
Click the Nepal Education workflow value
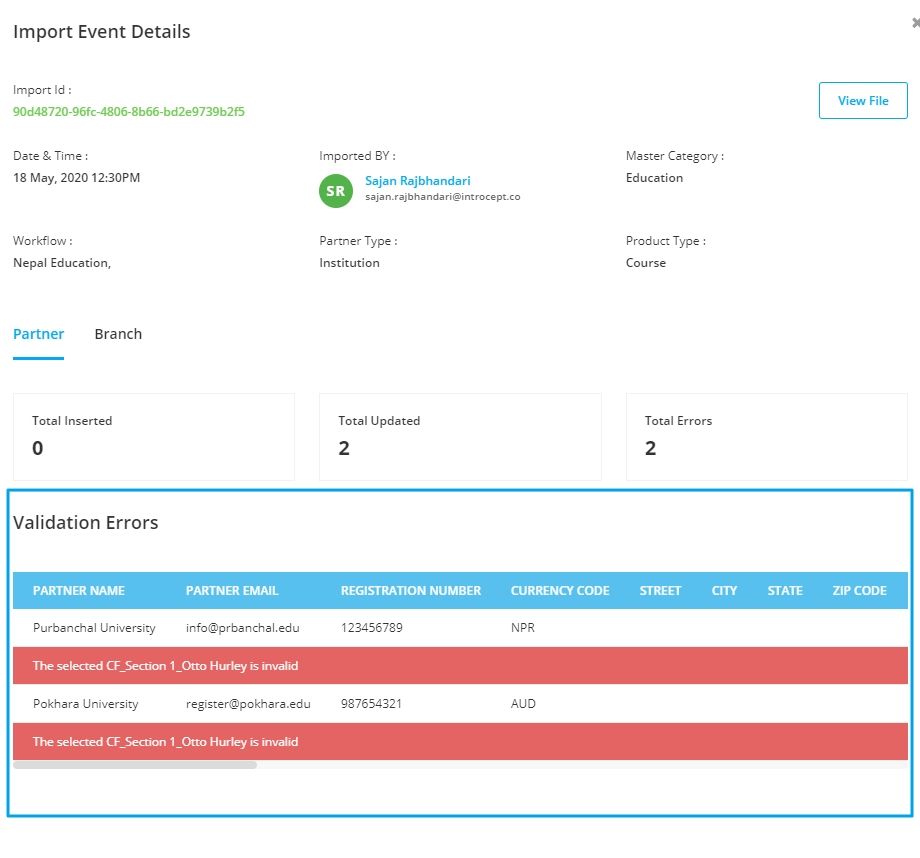click(62, 263)
